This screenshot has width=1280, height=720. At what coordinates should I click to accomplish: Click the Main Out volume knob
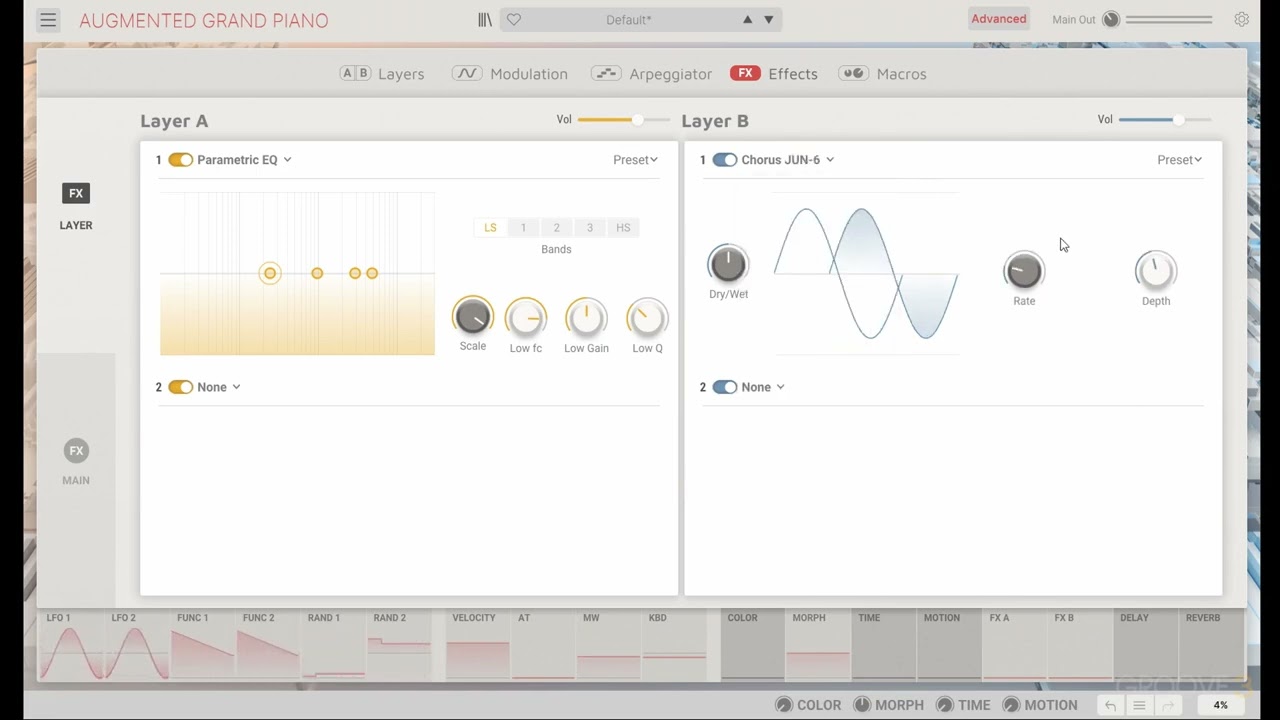(x=1111, y=20)
